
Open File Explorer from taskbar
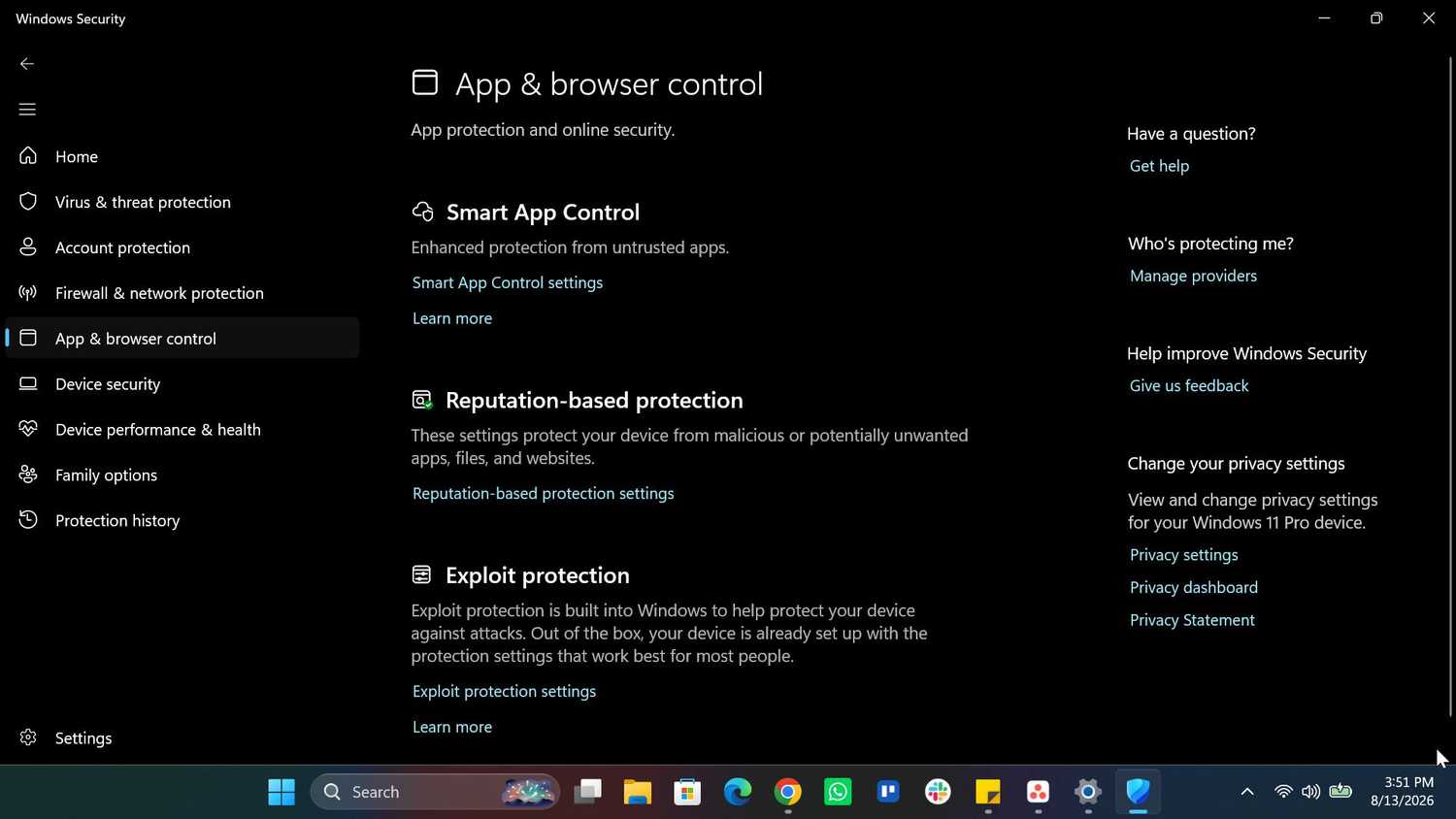click(638, 792)
